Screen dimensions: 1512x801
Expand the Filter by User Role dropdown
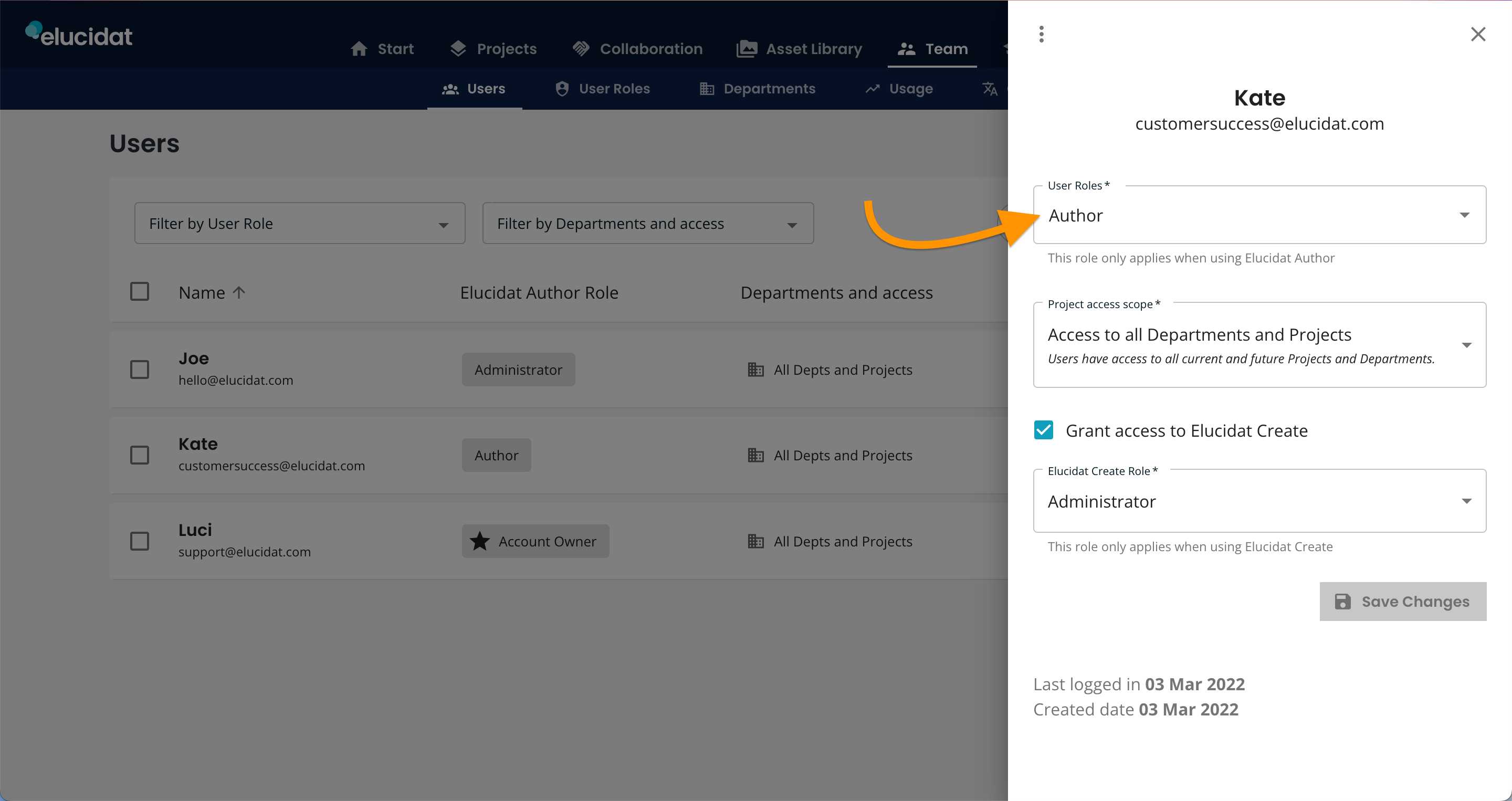(x=300, y=224)
